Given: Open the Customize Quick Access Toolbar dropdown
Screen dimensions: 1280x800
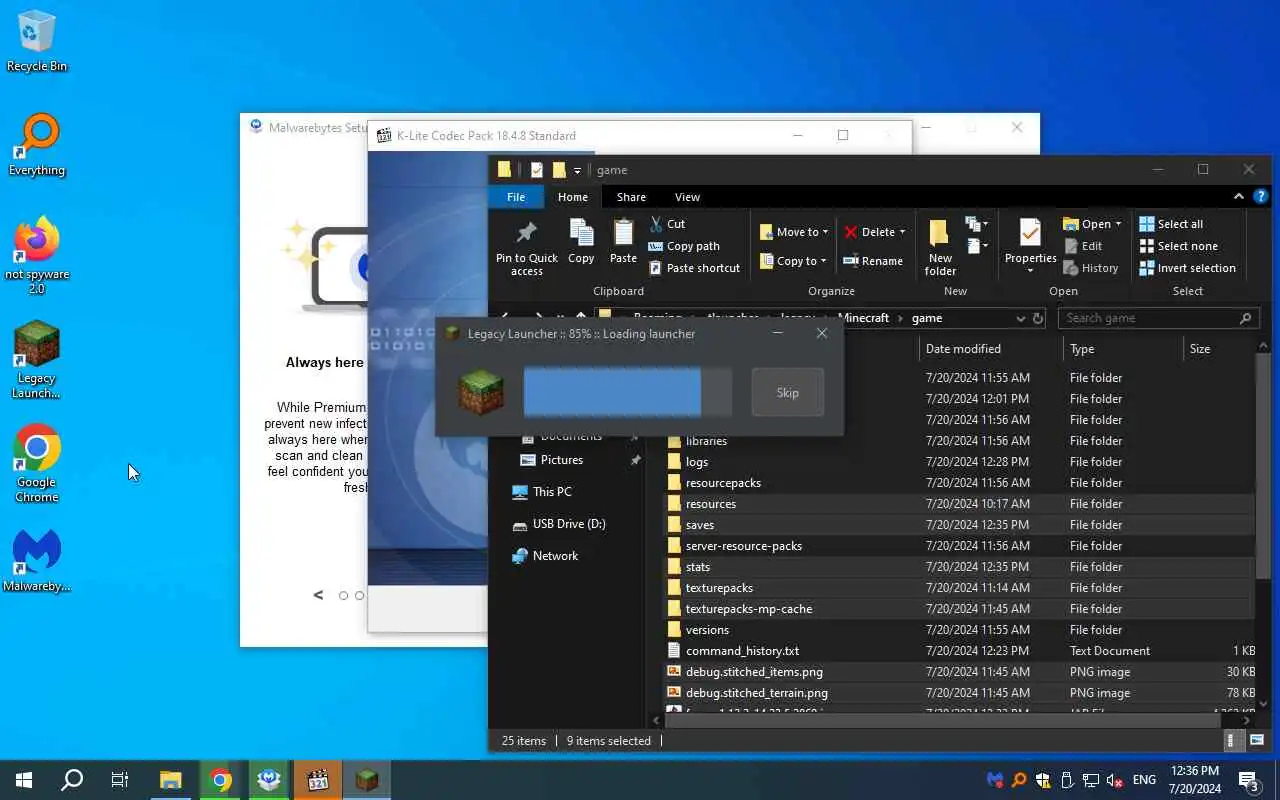Looking at the screenshot, I should pos(577,171).
